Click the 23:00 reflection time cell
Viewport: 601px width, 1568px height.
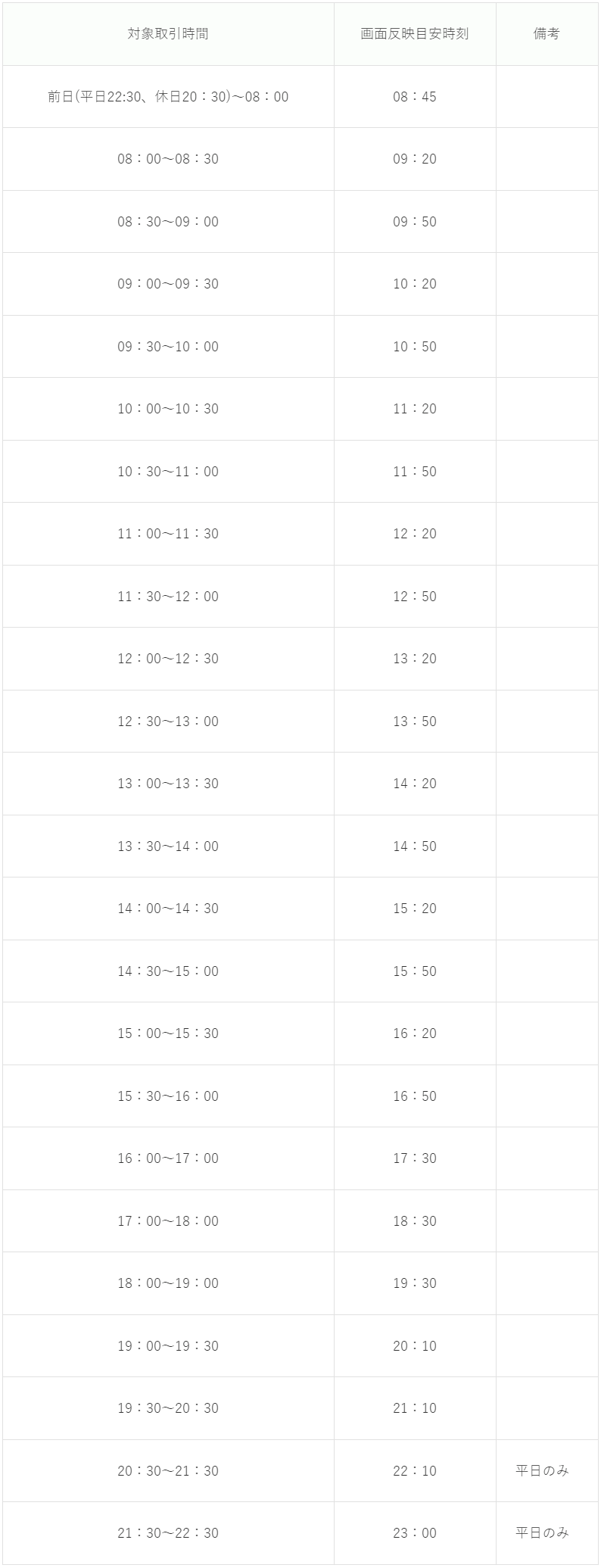pos(415,1533)
